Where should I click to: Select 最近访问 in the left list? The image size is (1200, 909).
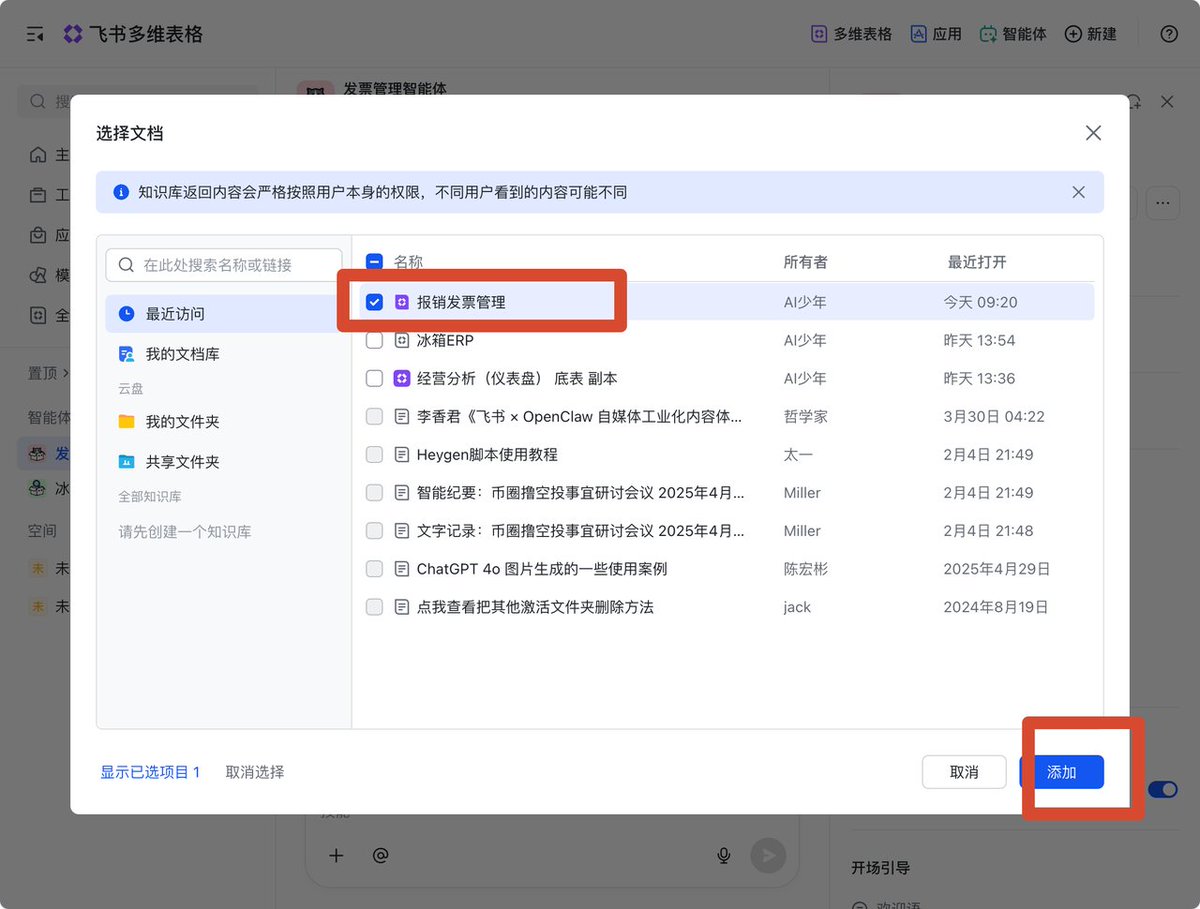[x=224, y=314]
